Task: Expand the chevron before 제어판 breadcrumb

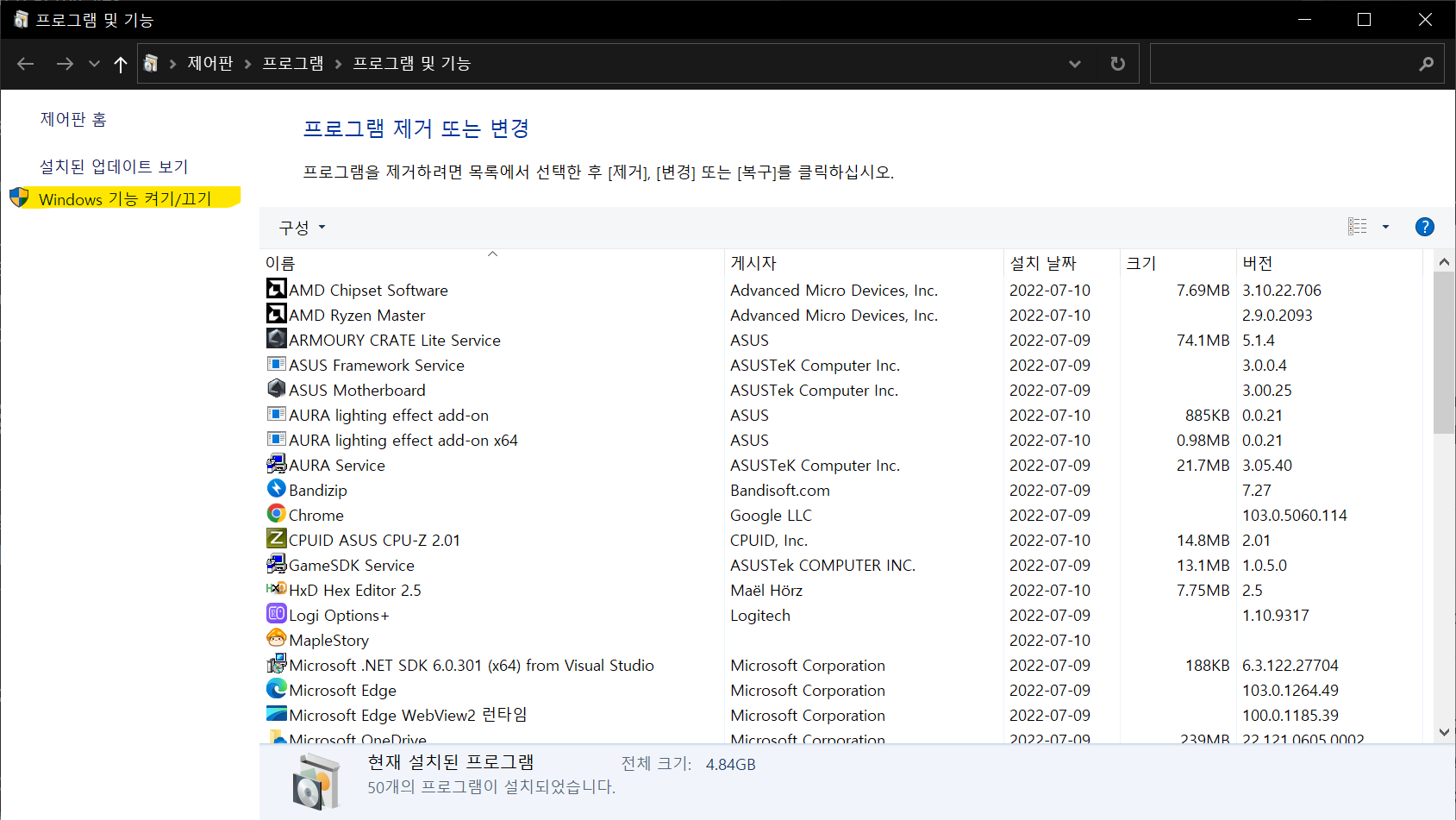Action: 172,64
